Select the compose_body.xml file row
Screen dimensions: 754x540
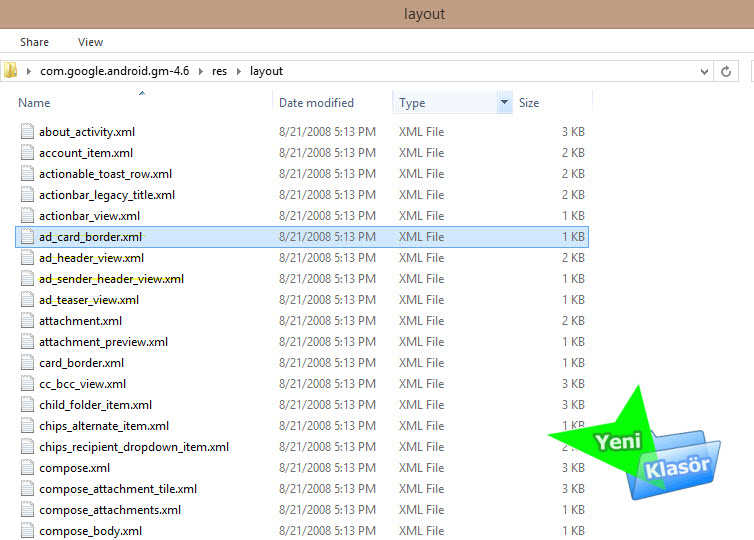[90, 531]
